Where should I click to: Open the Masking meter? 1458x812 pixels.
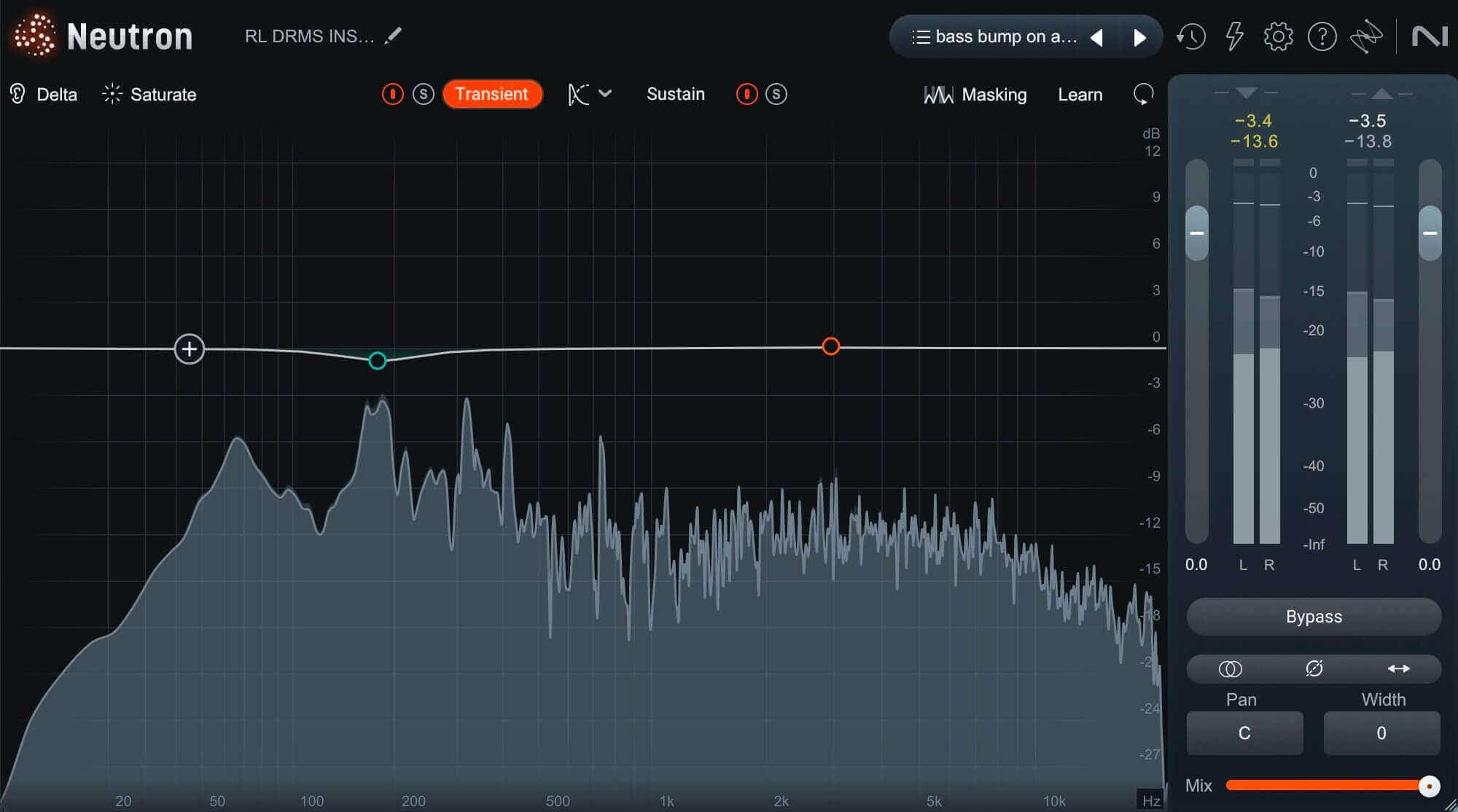975,95
